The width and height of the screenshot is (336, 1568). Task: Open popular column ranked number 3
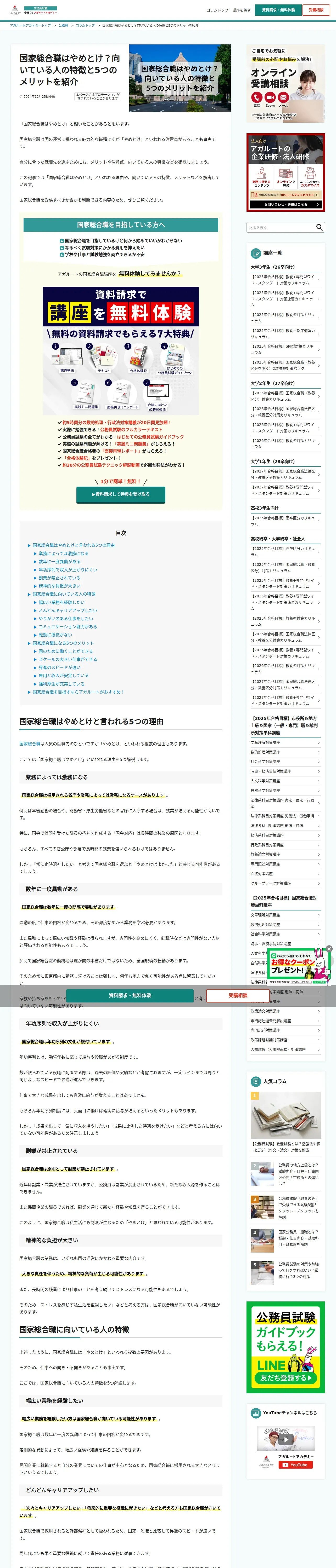click(285, 1208)
